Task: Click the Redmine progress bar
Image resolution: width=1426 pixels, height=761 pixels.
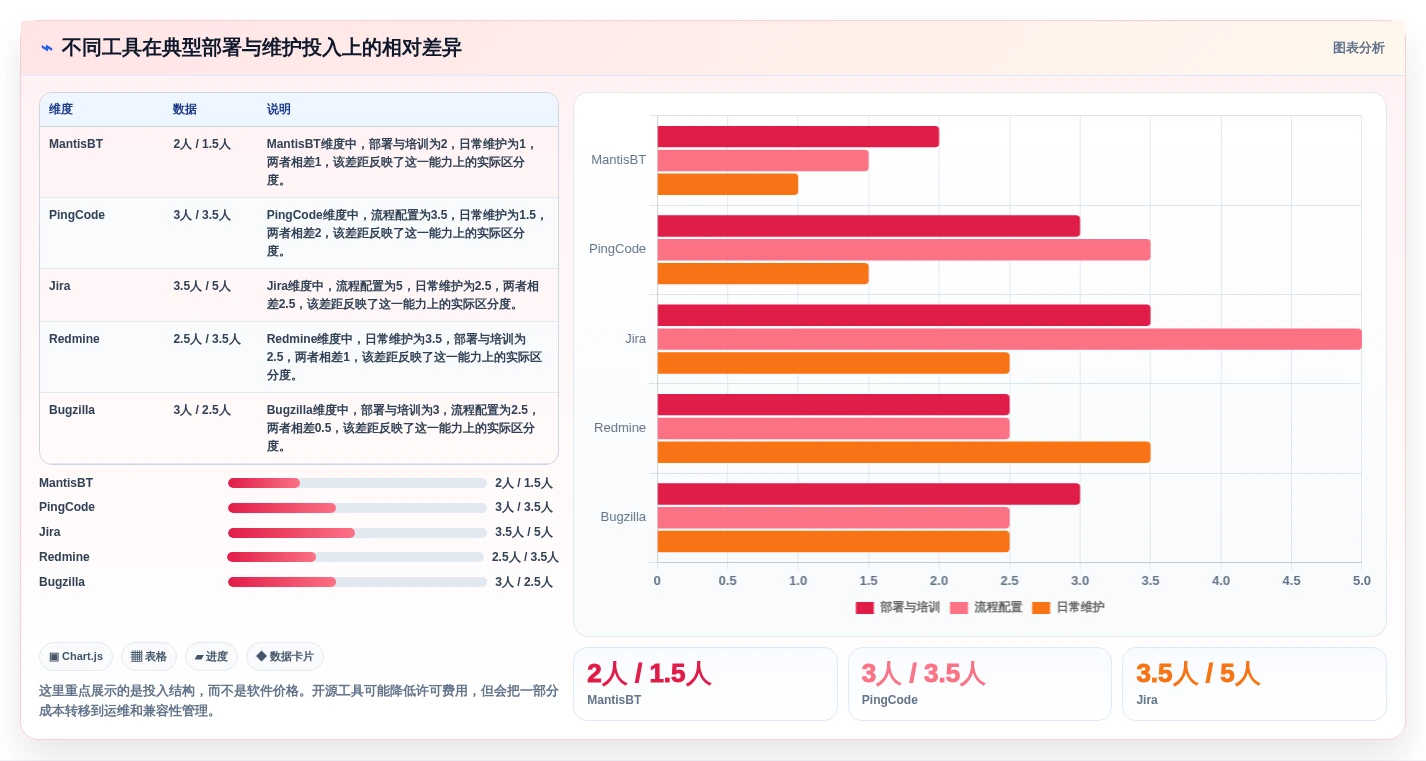Action: click(355, 557)
